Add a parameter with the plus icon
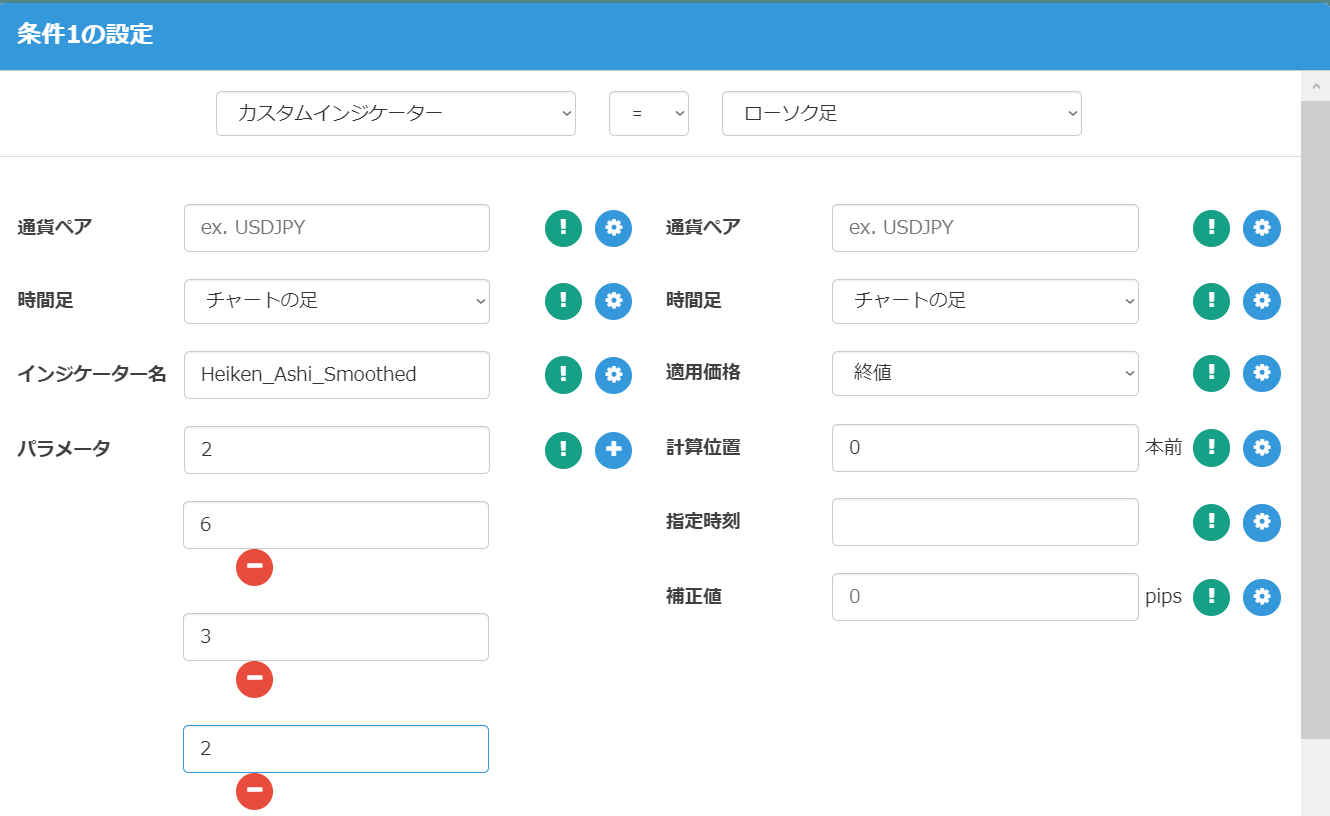Image resolution: width=1330 pixels, height=816 pixels. pyautogui.click(x=614, y=450)
